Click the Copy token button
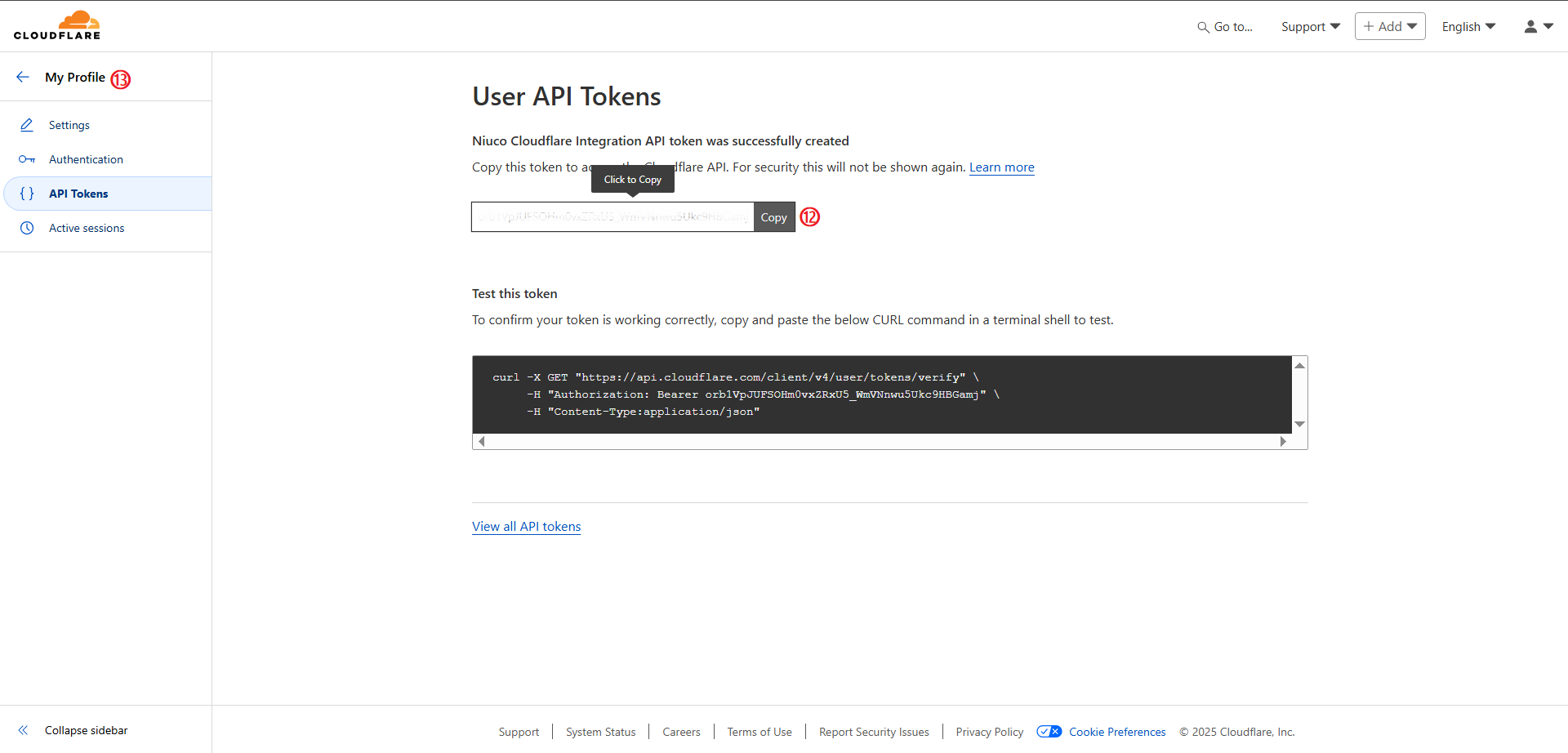Image resolution: width=1568 pixels, height=753 pixels. [x=774, y=217]
